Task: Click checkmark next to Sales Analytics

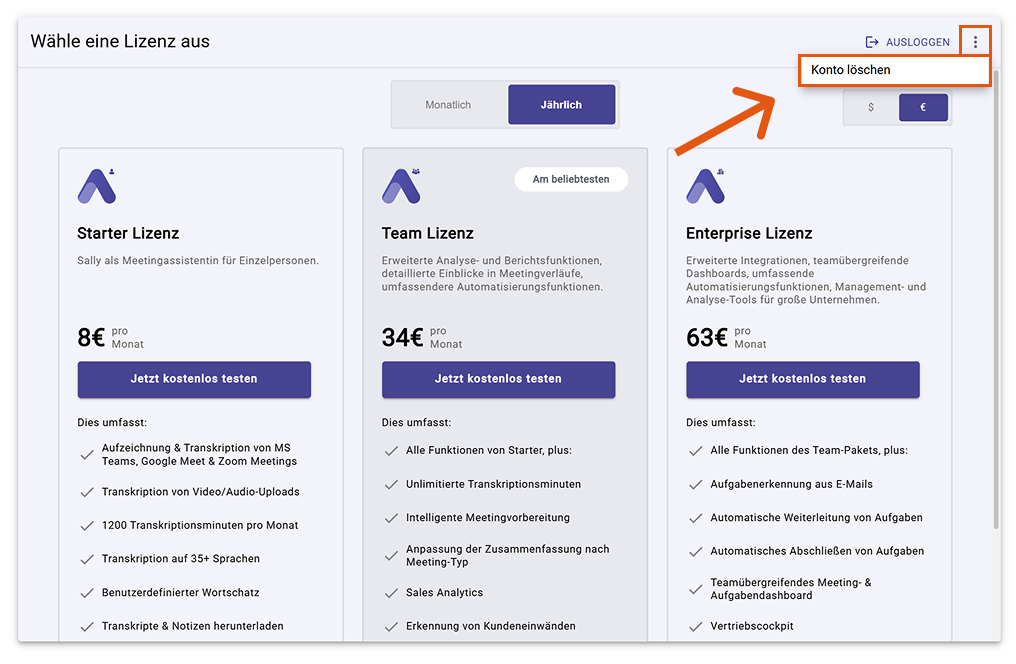Action: [x=392, y=593]
